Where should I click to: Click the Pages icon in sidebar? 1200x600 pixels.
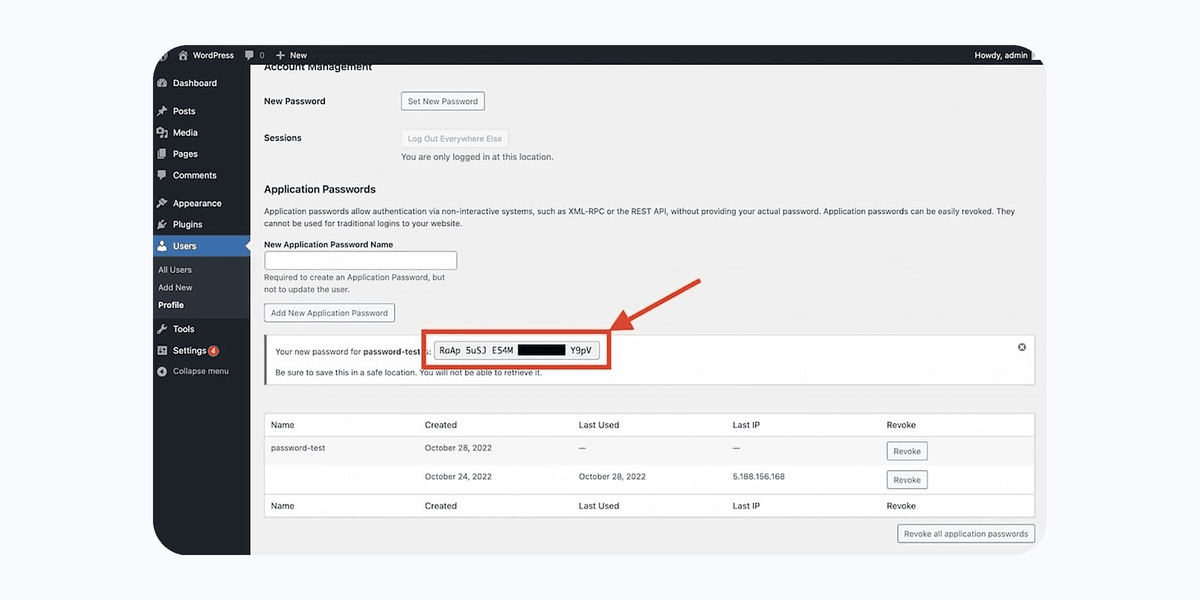pos(162,154)
